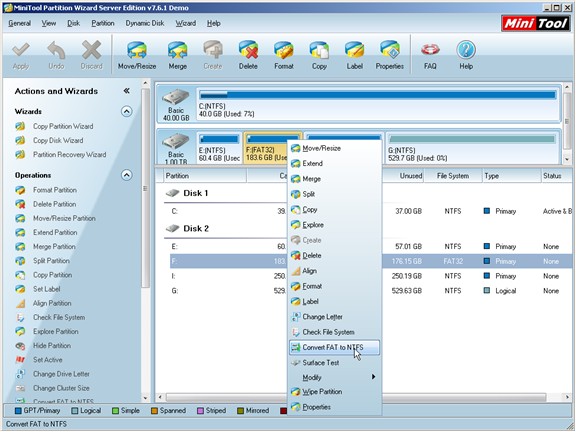Click the Unused column header
Screen dimensions: 576x432
coord(403,176)
